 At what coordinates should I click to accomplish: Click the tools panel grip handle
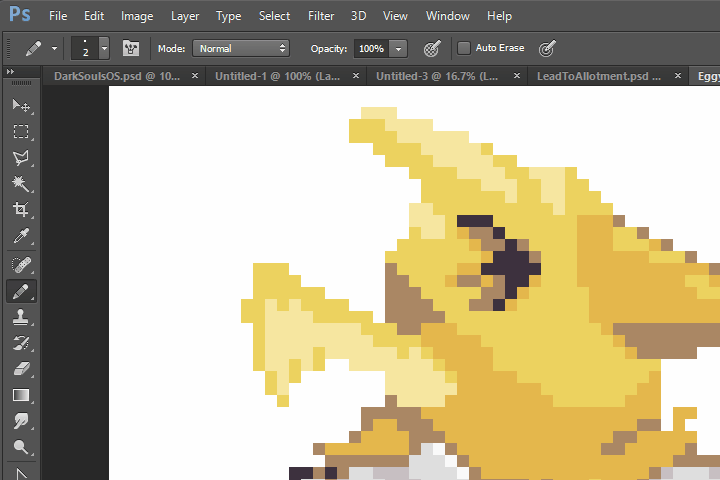point(21,83)
